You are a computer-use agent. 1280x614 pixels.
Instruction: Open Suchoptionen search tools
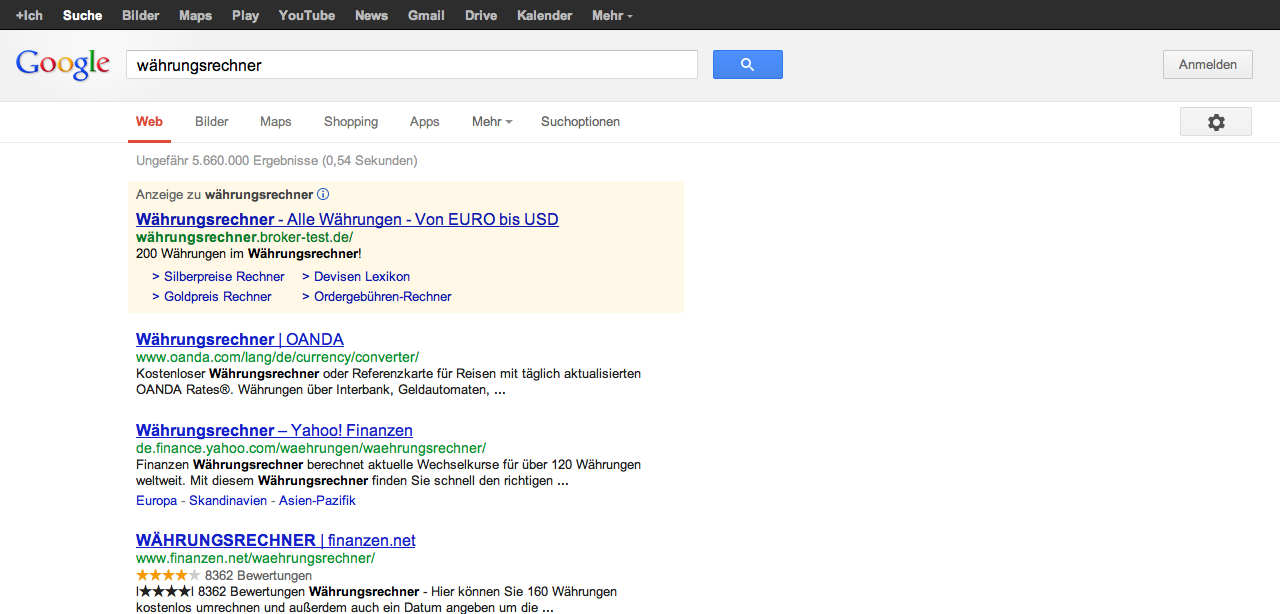coord(580,122)
